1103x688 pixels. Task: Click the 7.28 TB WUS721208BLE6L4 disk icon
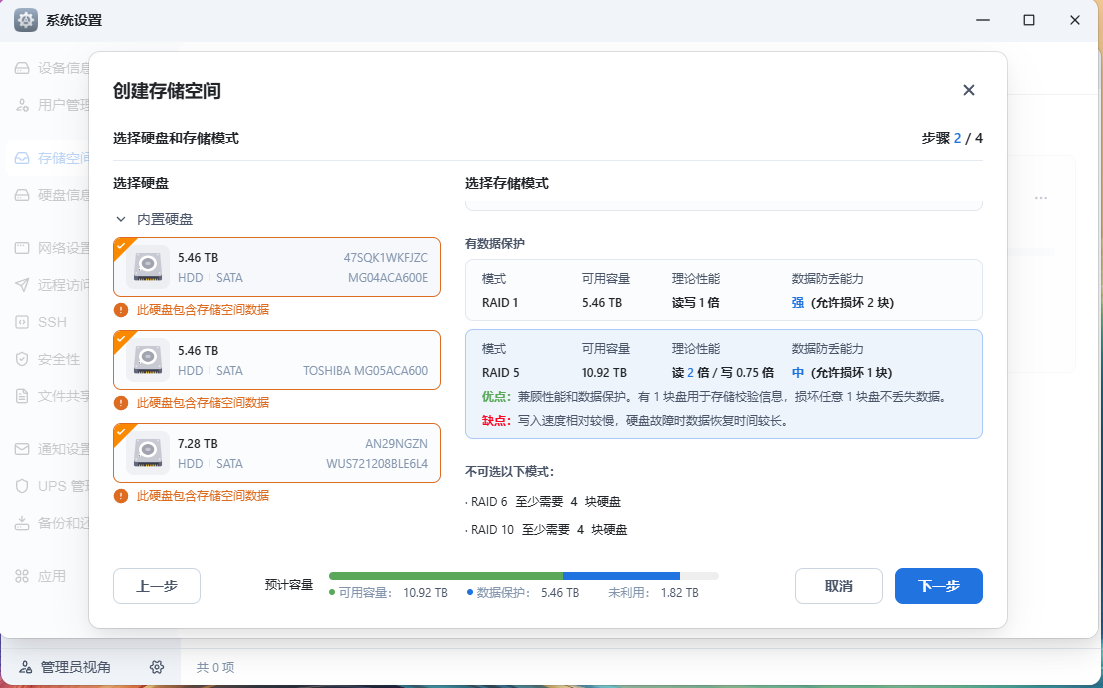point(148,453)
